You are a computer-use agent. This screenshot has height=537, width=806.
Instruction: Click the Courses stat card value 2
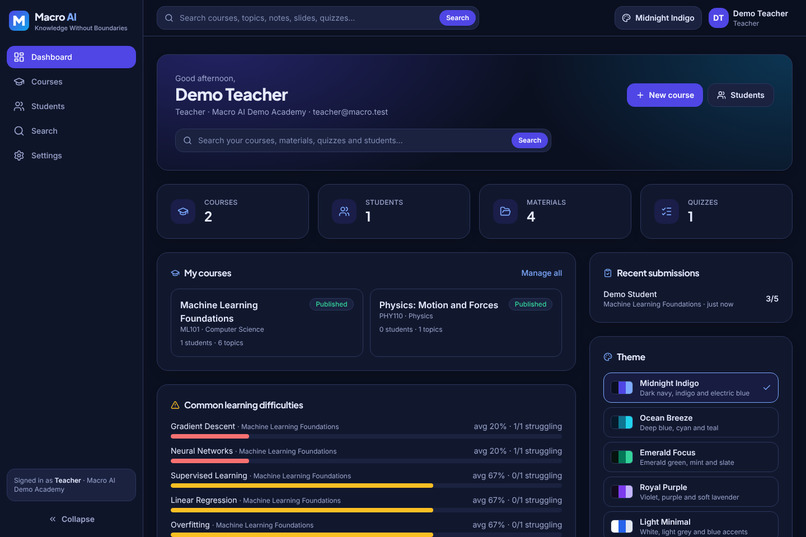coord(208,217)
